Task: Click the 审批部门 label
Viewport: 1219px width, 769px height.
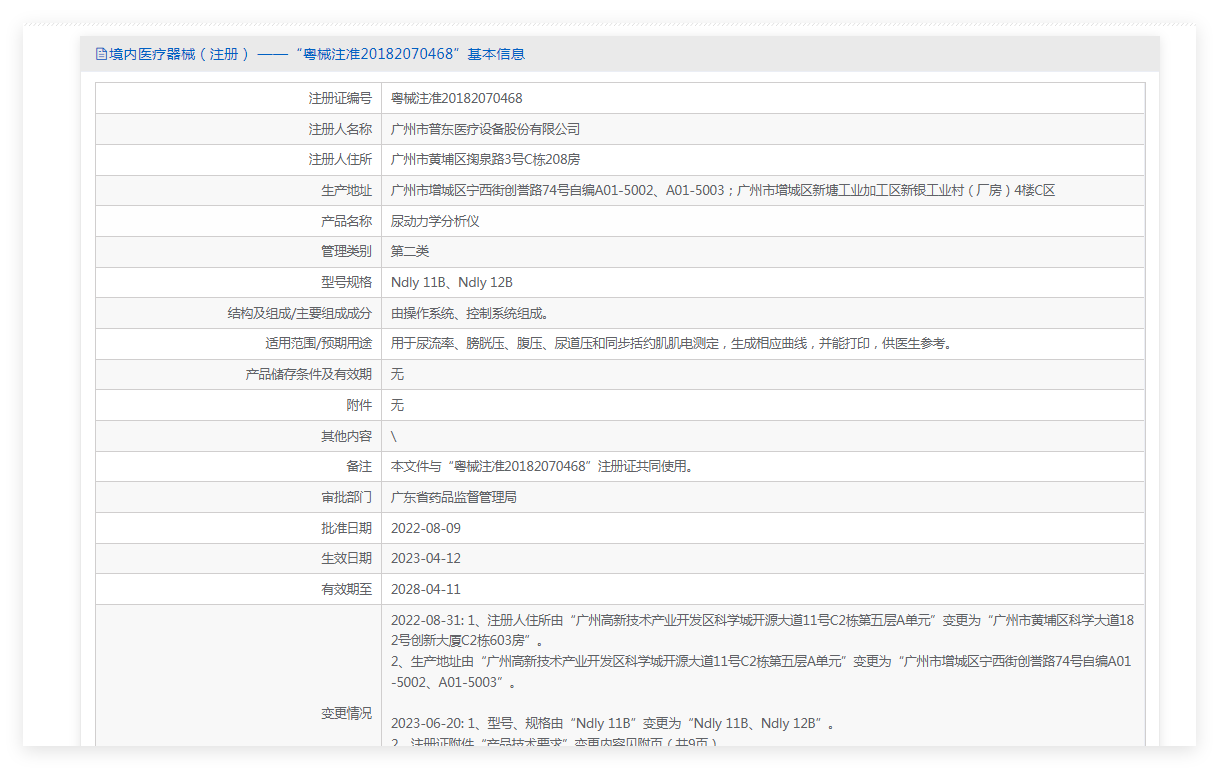Action: pos(346,497)
